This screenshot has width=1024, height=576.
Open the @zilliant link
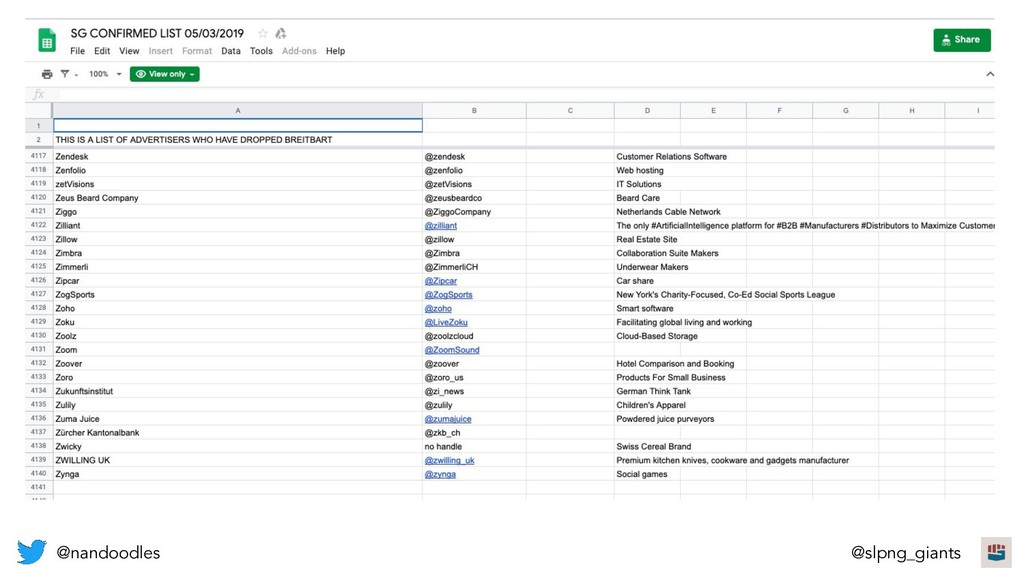[441, 226]
